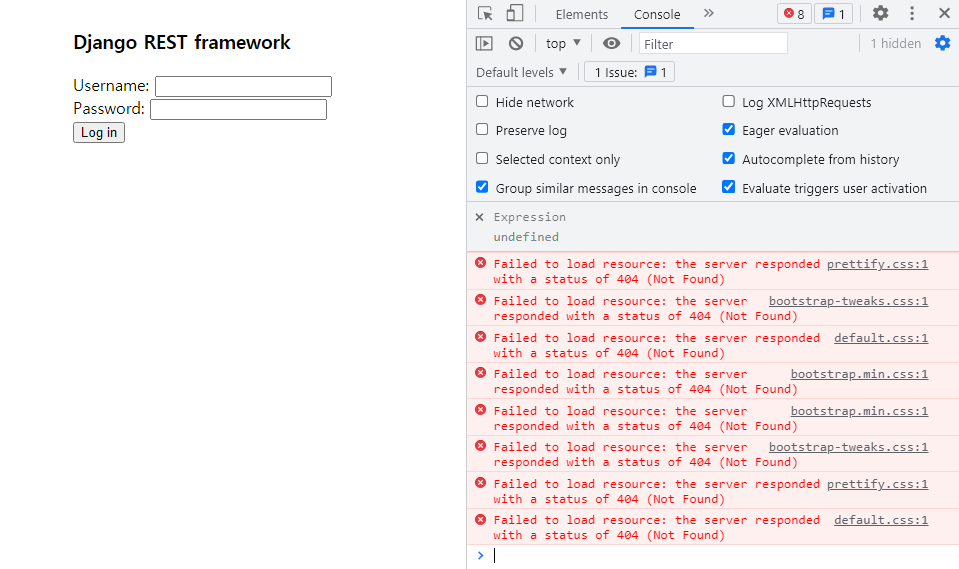Remove the live expression with X

(480, 217)
